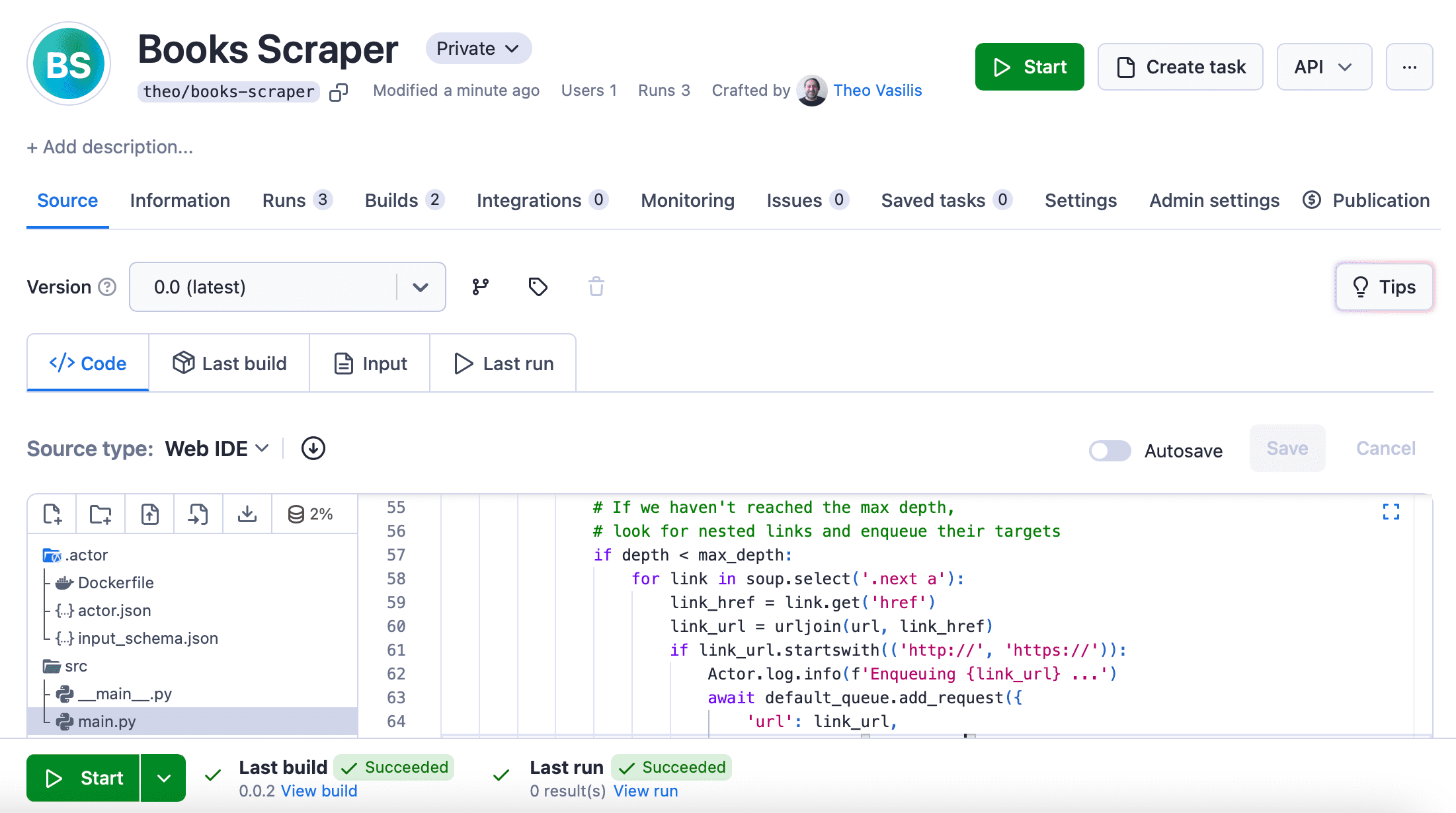The image size is (1456, 813).
Task: Copy the theo/books-scraper Actor name
Action: (x=339, y=92)
